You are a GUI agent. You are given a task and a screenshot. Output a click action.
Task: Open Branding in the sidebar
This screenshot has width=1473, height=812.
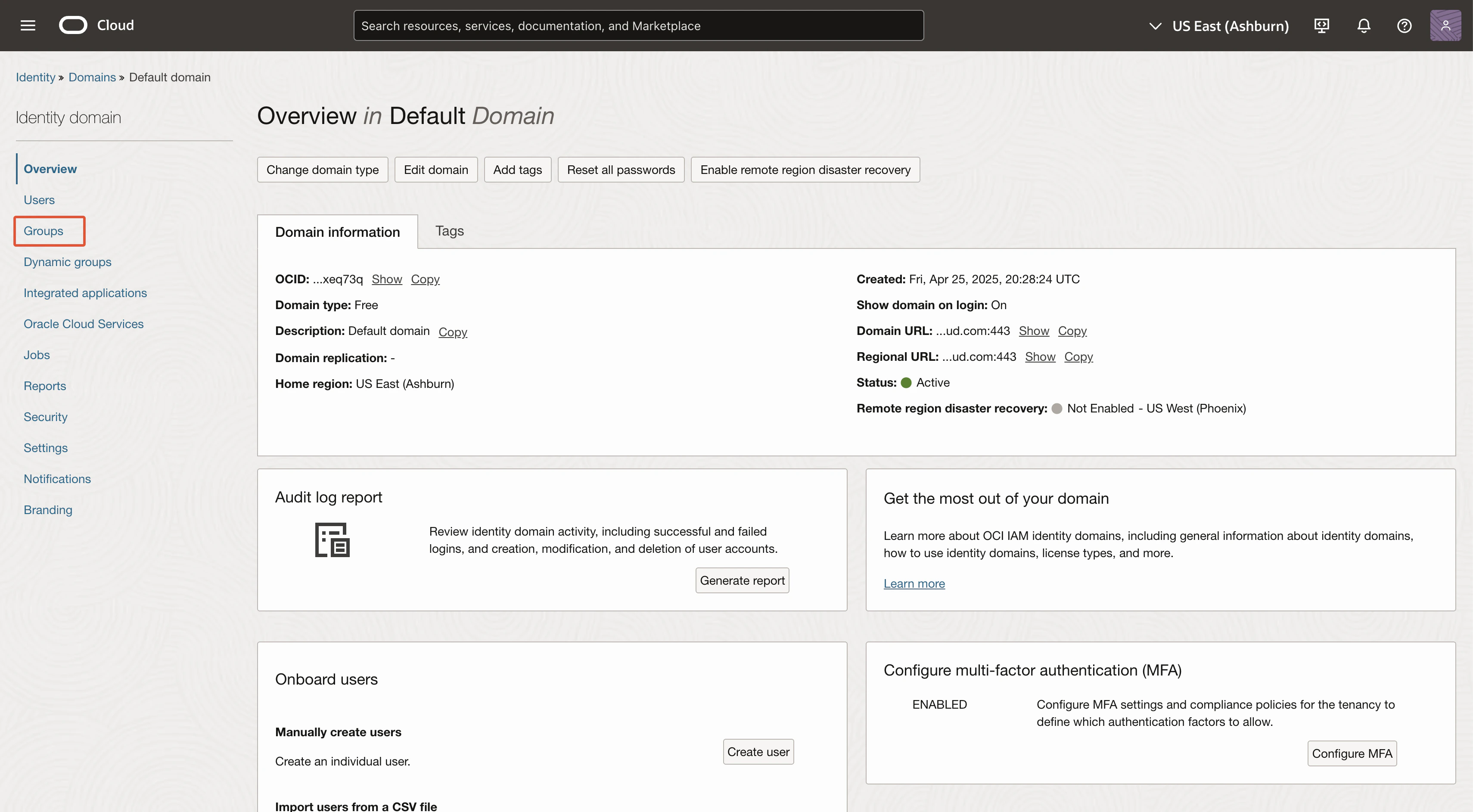pos(48,510)
